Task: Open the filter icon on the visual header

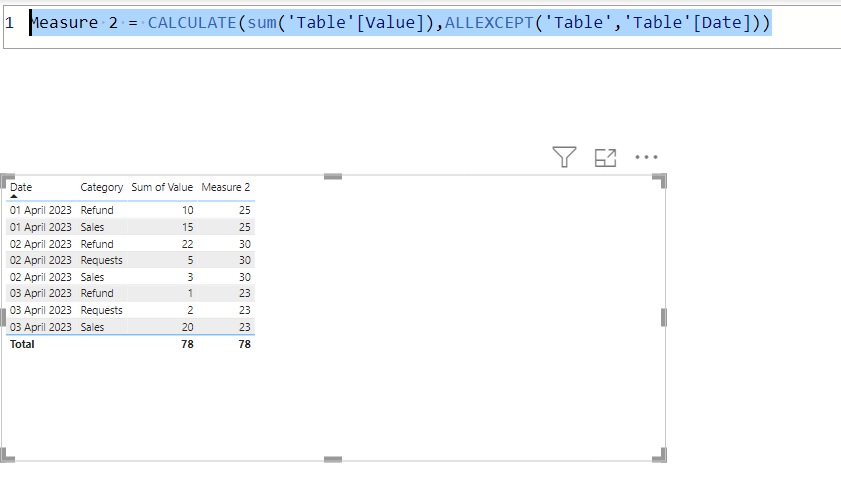Action: click(564, 157)
